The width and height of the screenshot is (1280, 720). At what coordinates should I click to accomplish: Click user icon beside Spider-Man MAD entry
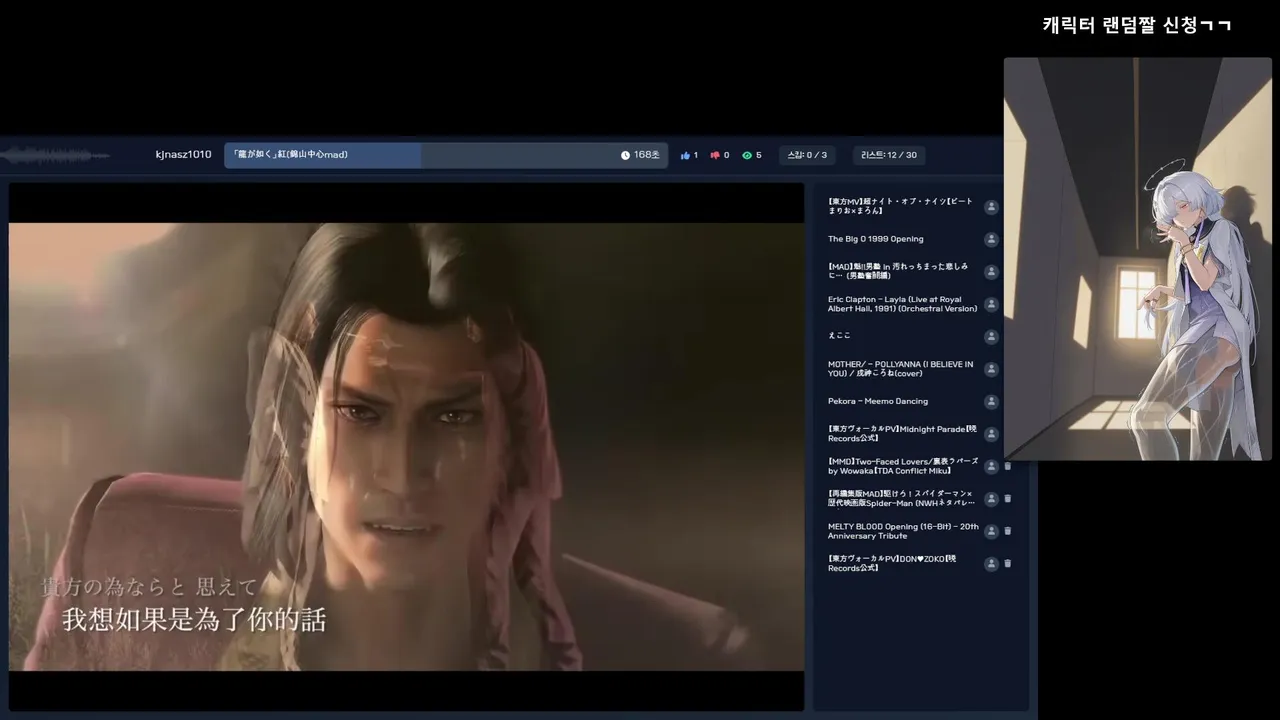tap(991, 499)
